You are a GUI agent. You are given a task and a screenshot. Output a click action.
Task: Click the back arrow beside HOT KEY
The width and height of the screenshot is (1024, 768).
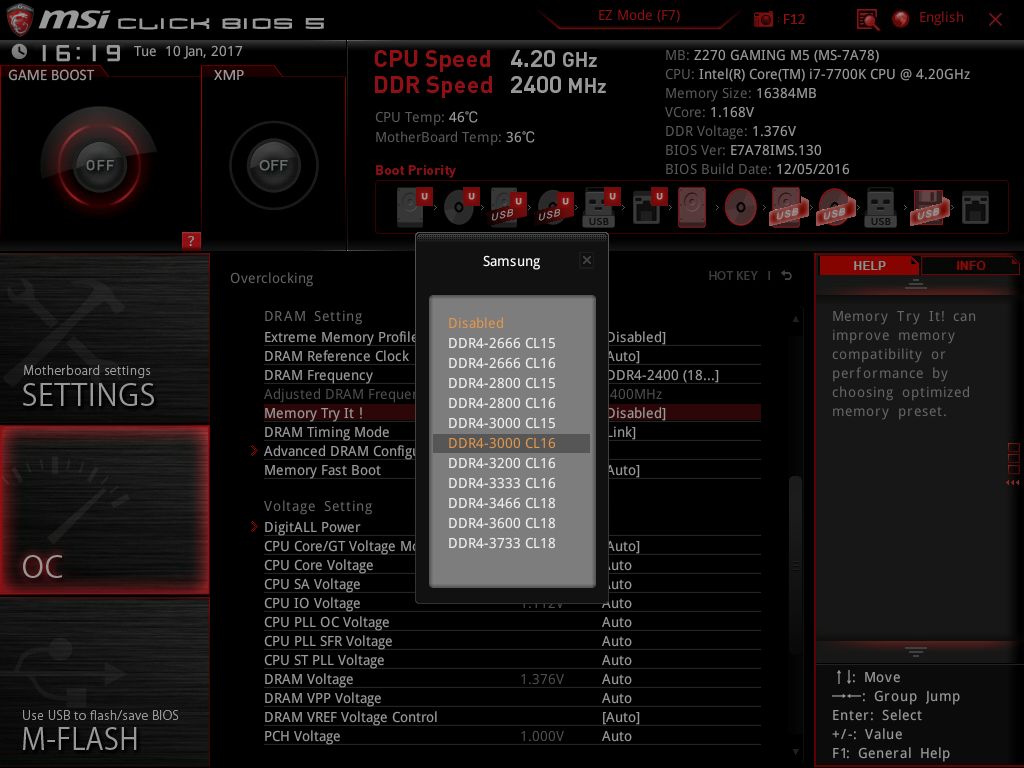787,276
